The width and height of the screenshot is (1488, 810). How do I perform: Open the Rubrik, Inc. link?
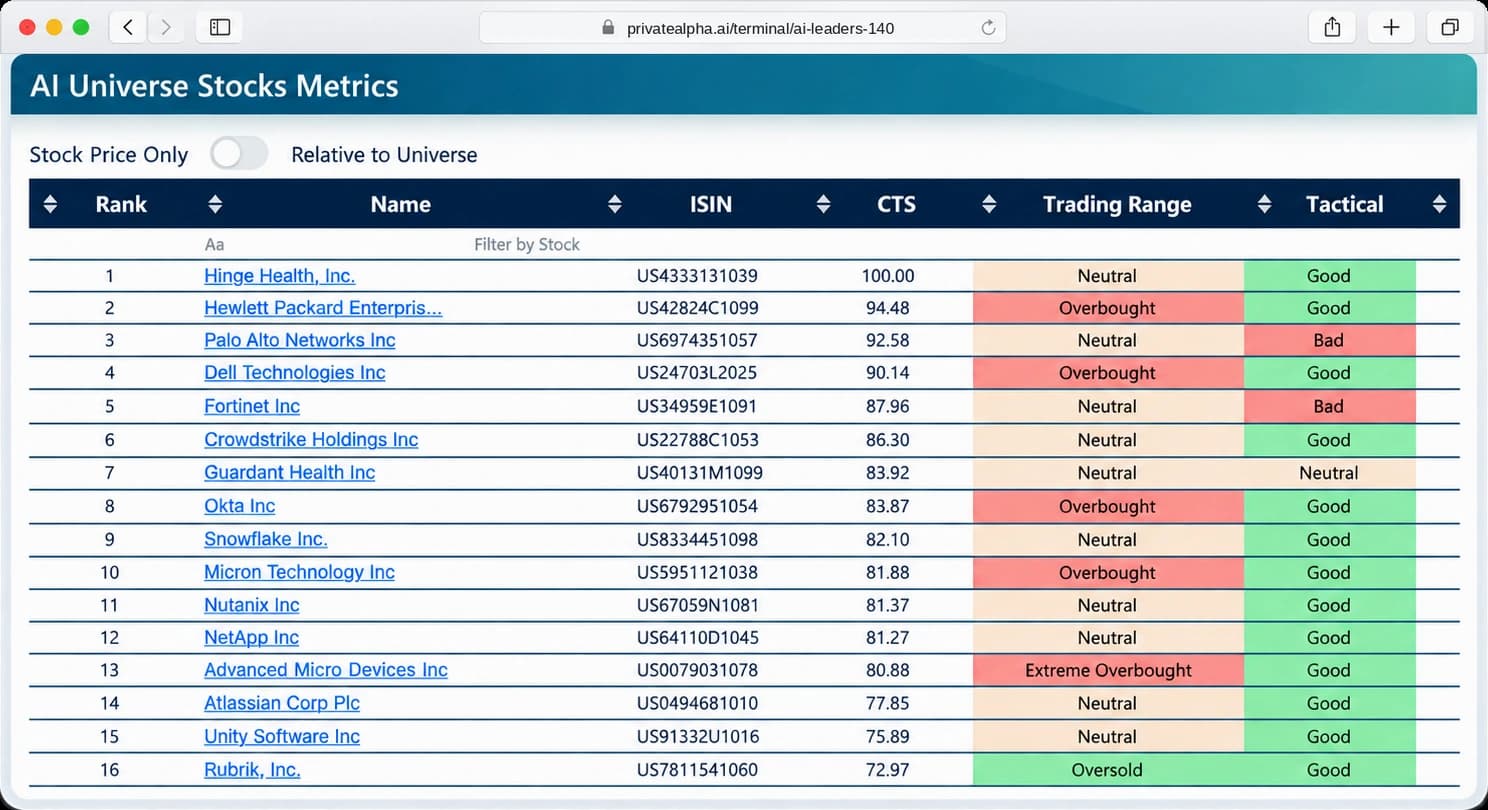[x=252, y=770]
